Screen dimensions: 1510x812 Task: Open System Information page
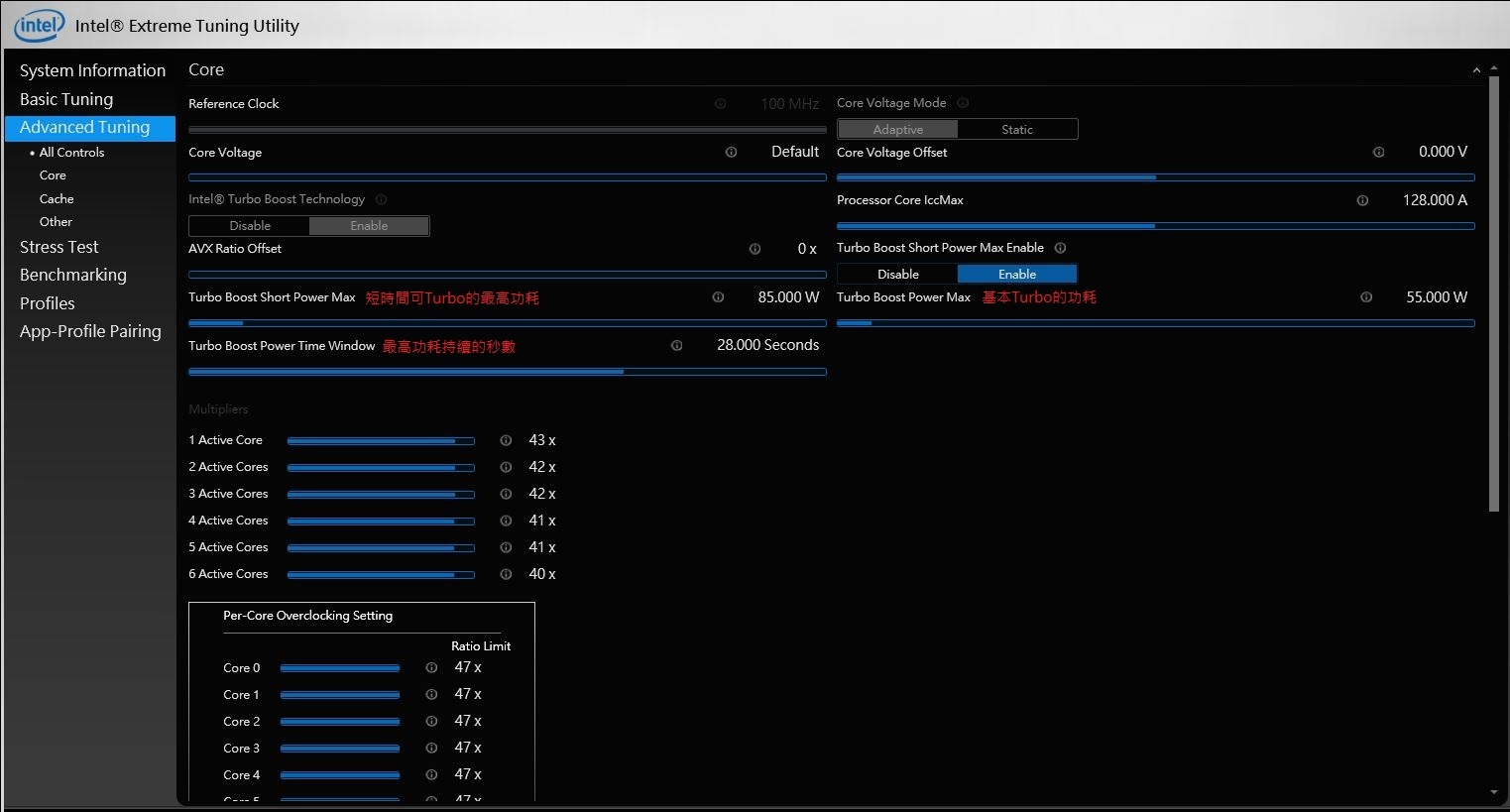tap(92, 70)
